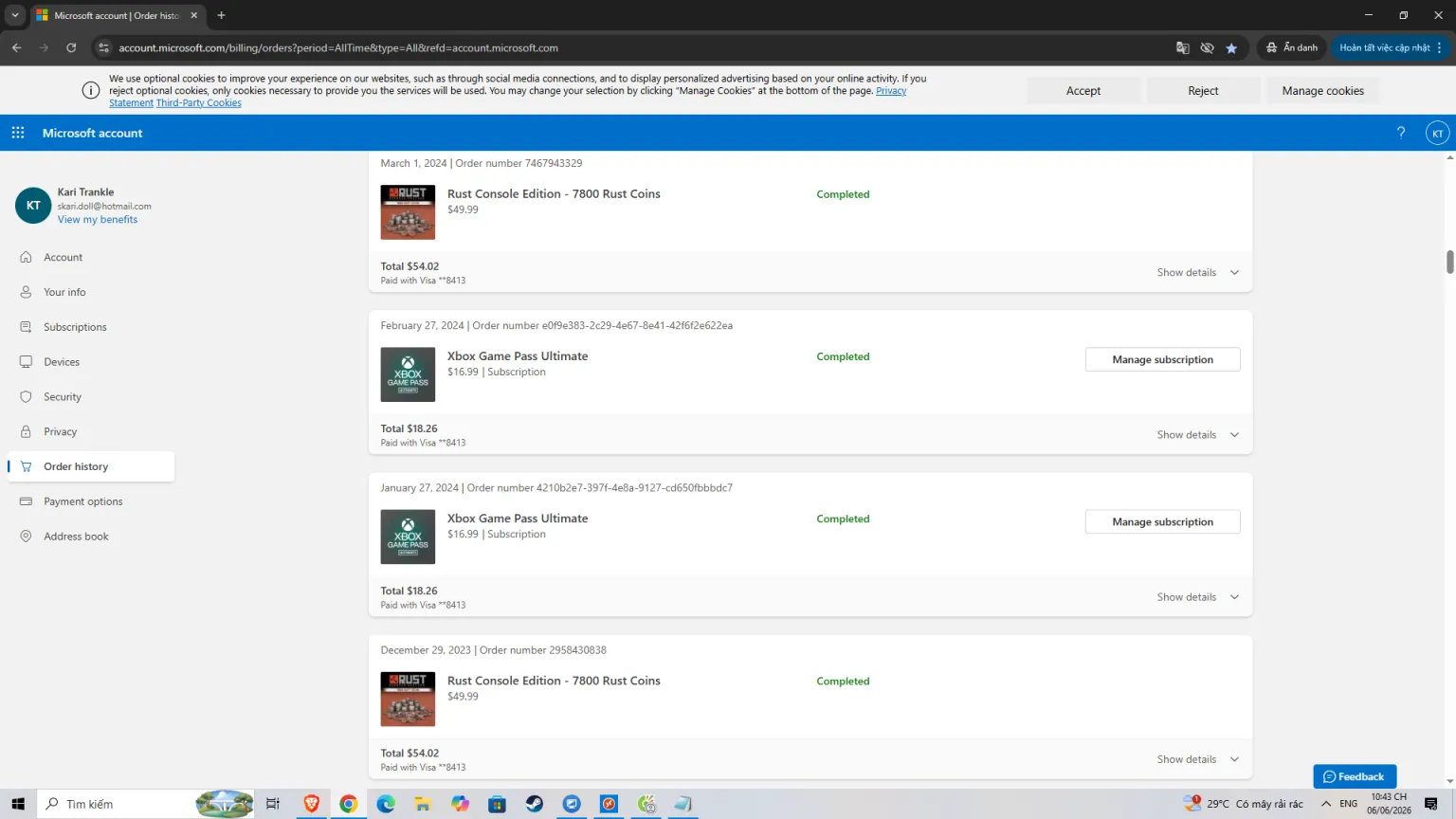This screenshot has width=1456, height=819.
Task: Accept optional cookies
Action: pos(1083,91)
